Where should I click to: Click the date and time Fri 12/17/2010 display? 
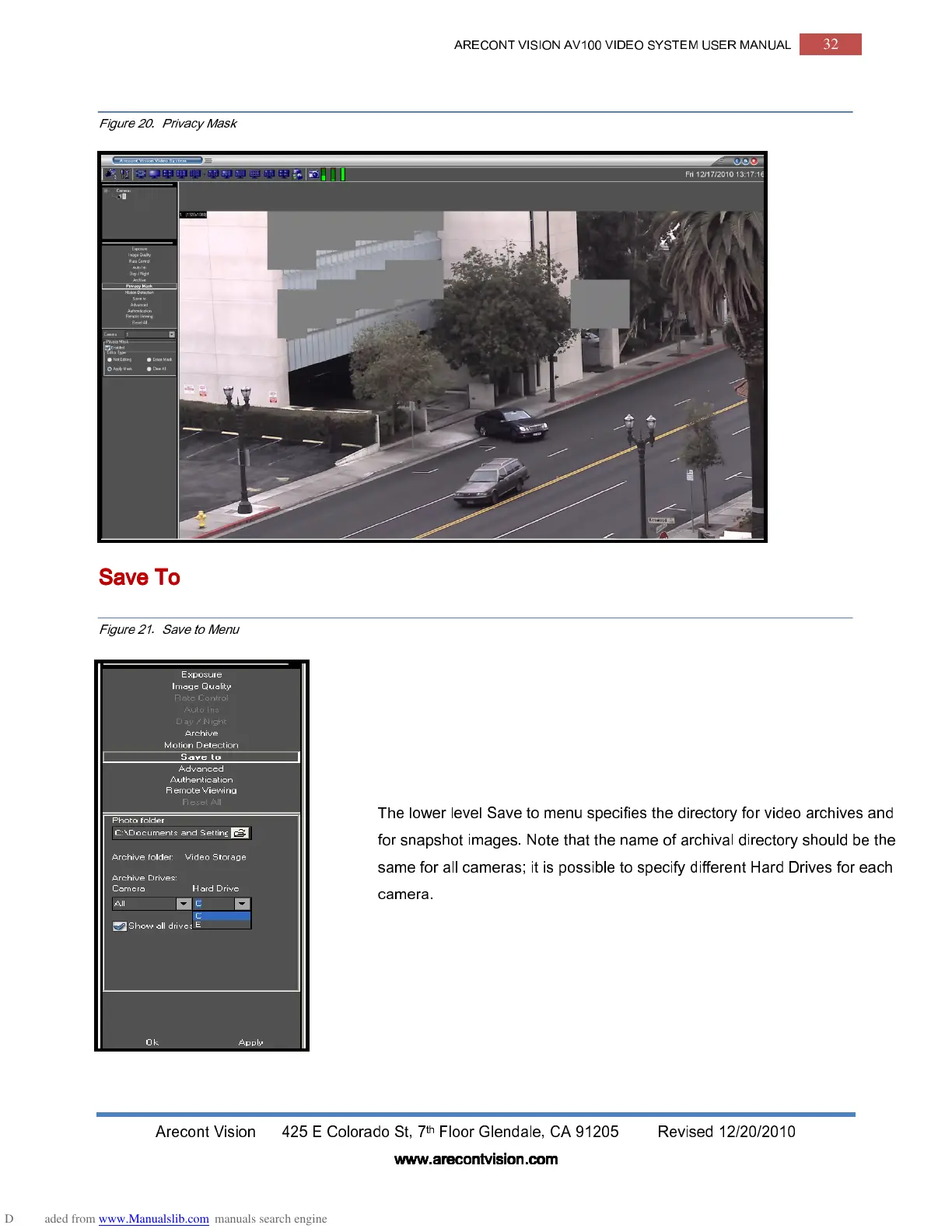[724, 174]
